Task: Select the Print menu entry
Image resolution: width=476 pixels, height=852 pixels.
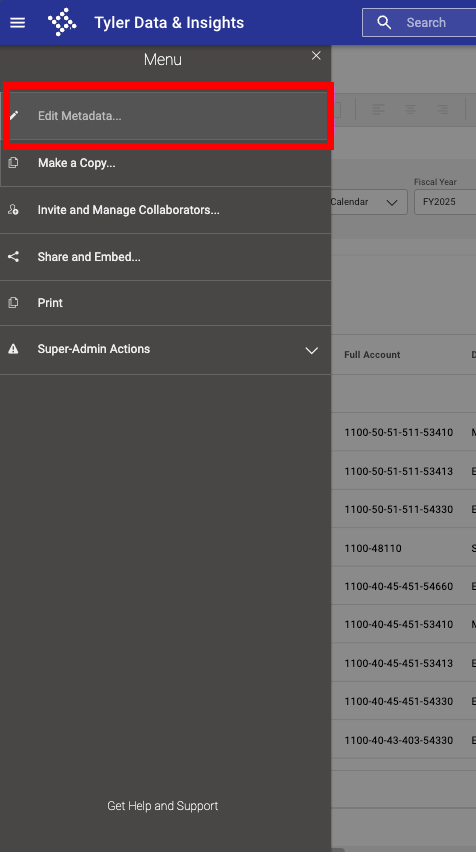Action: 165,303
